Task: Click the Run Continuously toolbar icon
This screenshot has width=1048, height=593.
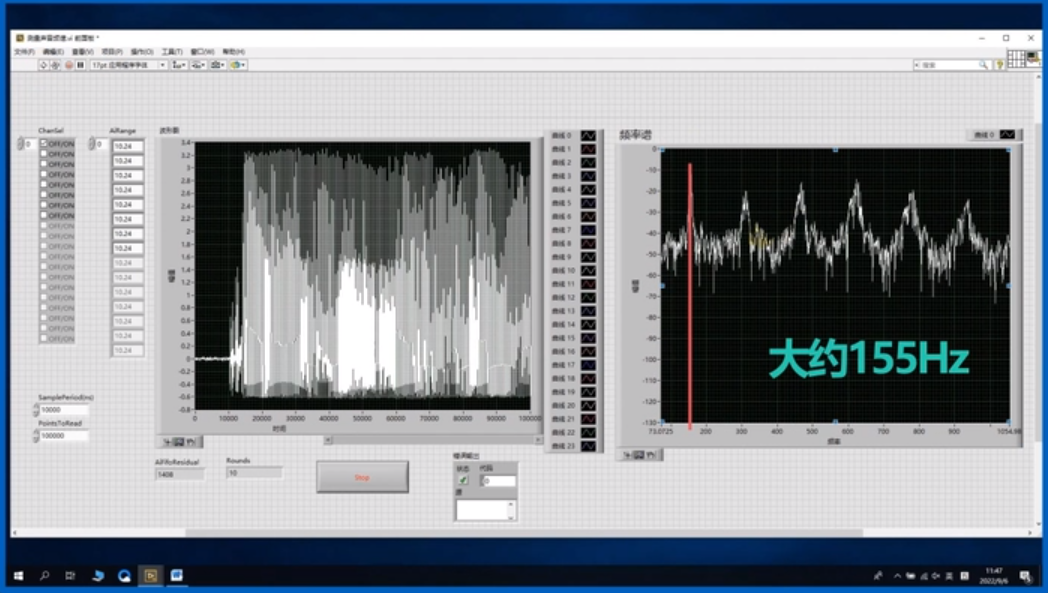Action: [56, 65]
